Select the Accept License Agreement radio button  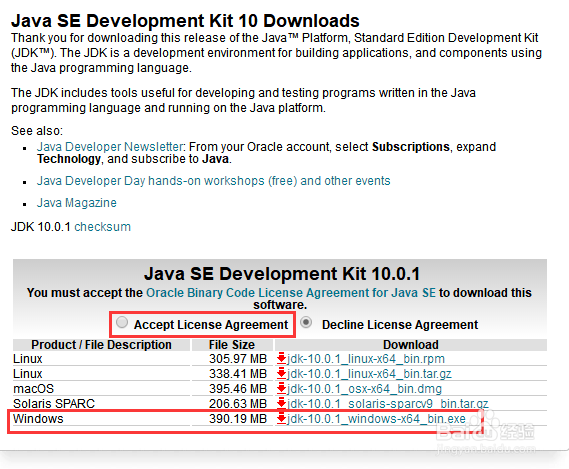122,322
